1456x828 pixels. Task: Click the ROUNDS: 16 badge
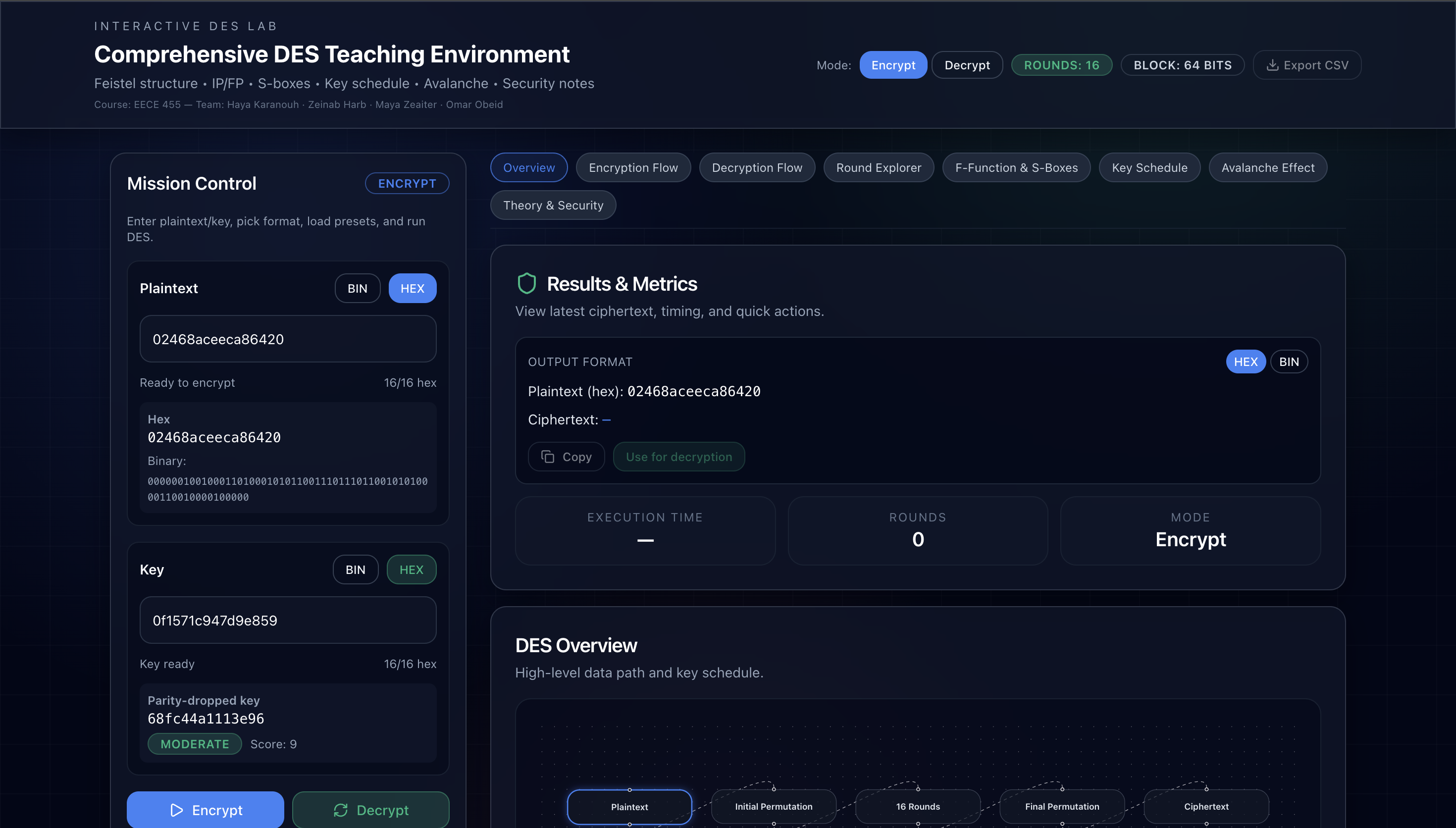[1061, 65]
